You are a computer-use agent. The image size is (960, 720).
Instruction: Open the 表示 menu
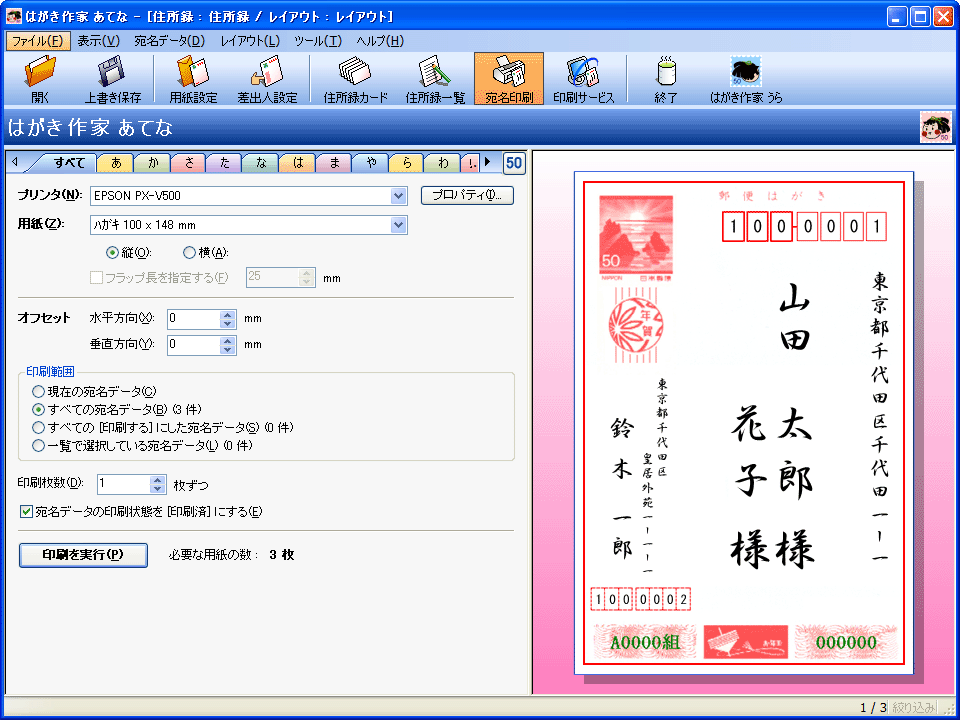point(99,41)
